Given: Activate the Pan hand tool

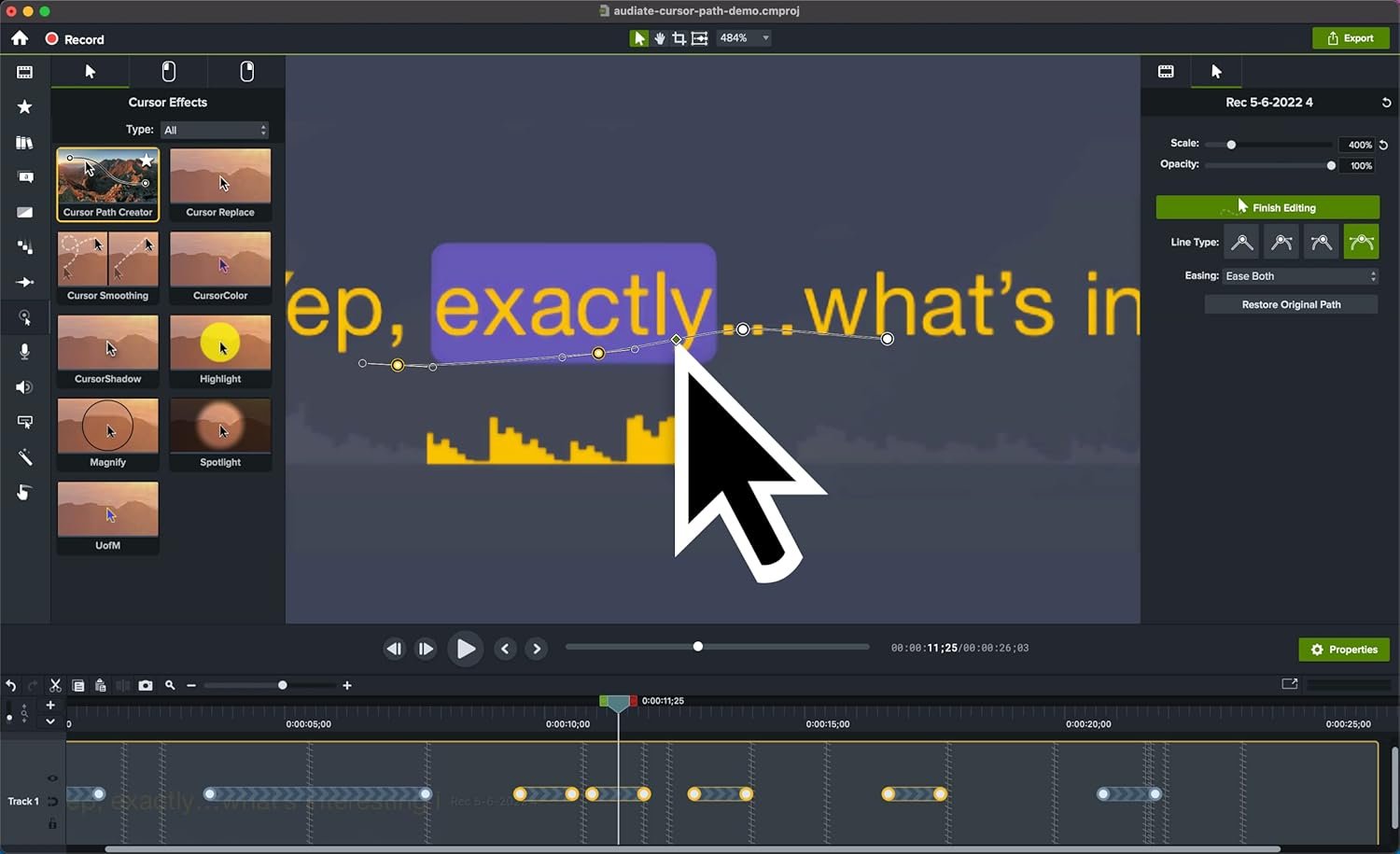Looking at the screenshot, I should pos(659,38).
